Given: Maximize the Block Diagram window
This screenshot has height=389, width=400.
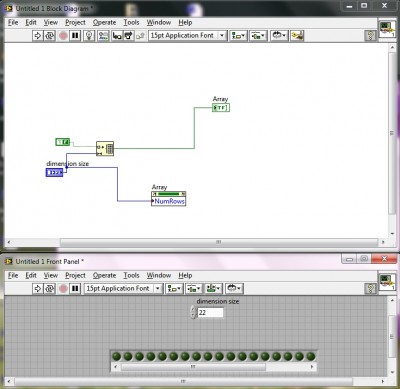Looking at the screenshot, I should point(364,6).
